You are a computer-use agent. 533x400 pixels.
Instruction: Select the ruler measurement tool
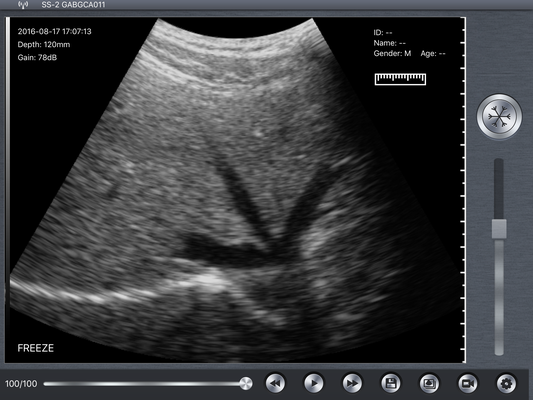pos(400,79)
